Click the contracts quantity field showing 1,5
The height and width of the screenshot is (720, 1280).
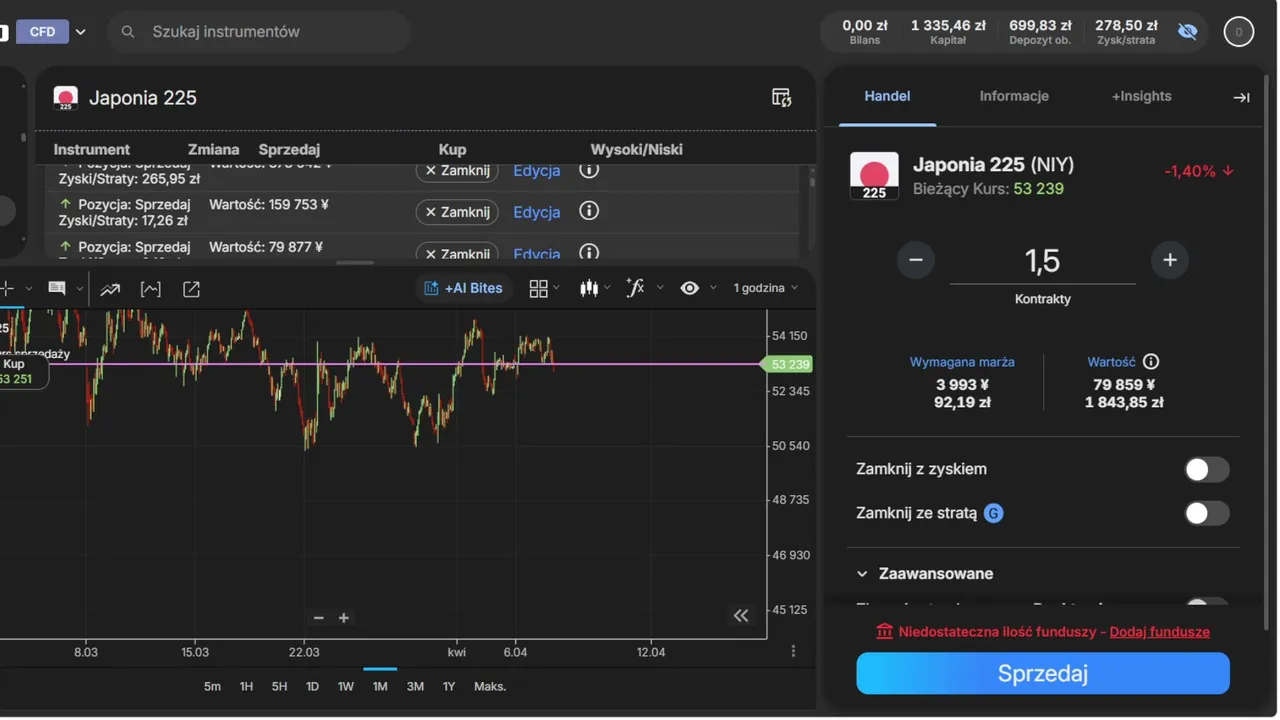(x=1042, y=261)
